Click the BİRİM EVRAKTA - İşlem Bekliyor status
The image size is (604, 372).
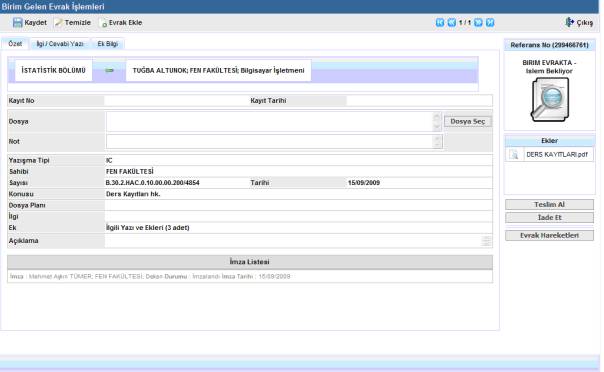click(549, 67)
